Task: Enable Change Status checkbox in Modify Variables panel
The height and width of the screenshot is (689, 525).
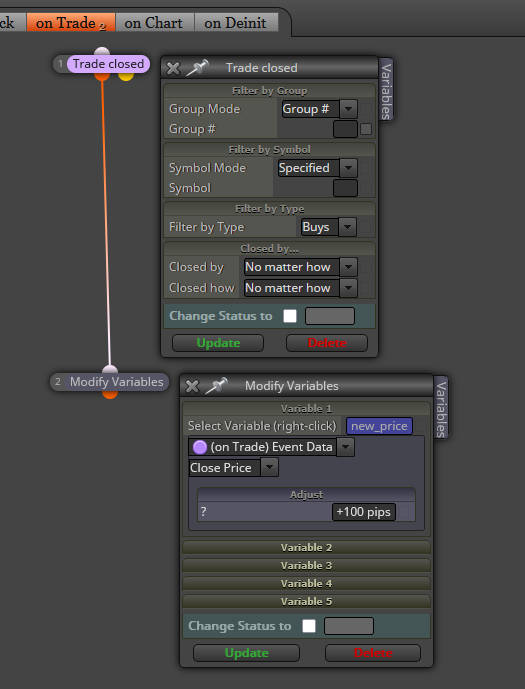Action: tap(309, 626)
